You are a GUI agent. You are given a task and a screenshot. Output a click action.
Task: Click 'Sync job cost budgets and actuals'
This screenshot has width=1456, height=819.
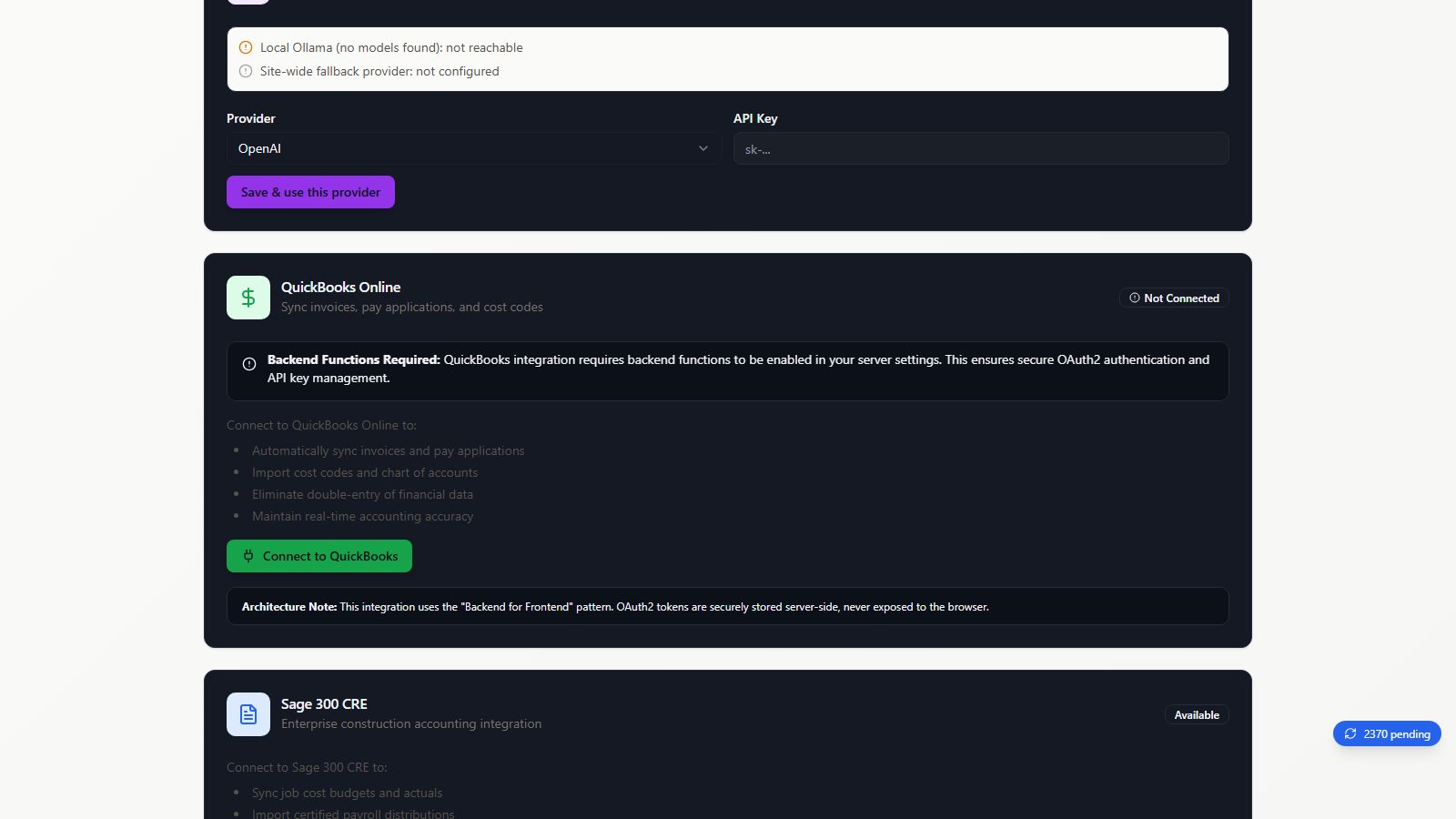[x=348, y=793]
